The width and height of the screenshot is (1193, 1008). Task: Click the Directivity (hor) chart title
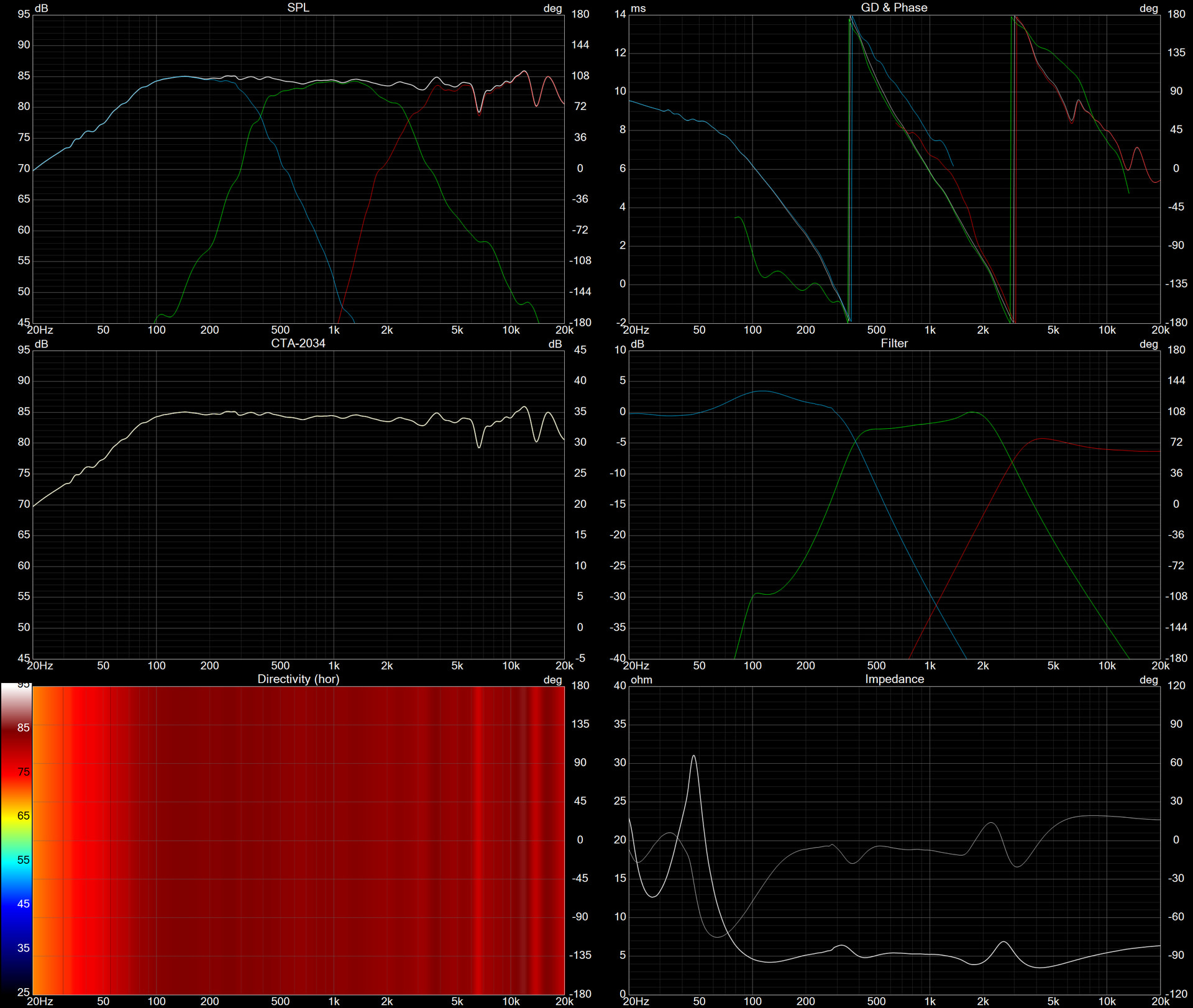pyautogui.click(x=298, y=679)
